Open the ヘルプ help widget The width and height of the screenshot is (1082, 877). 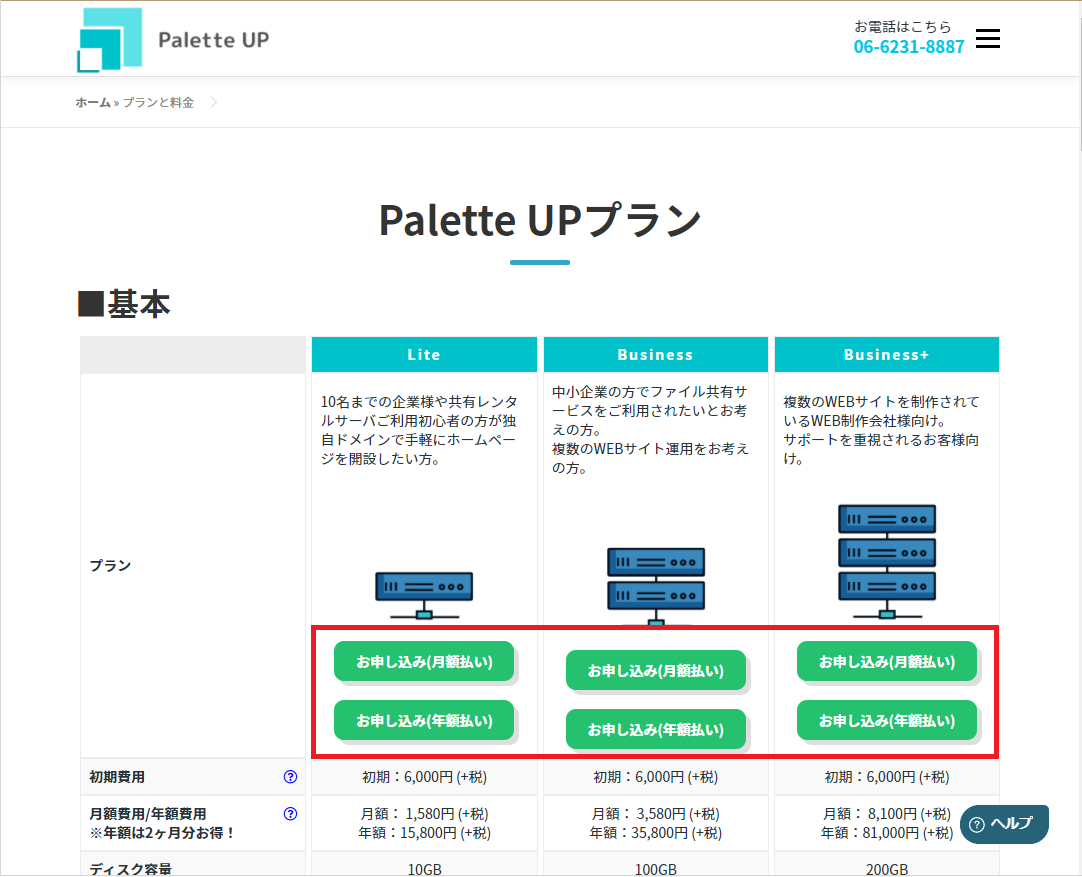tap(1004, 824)
